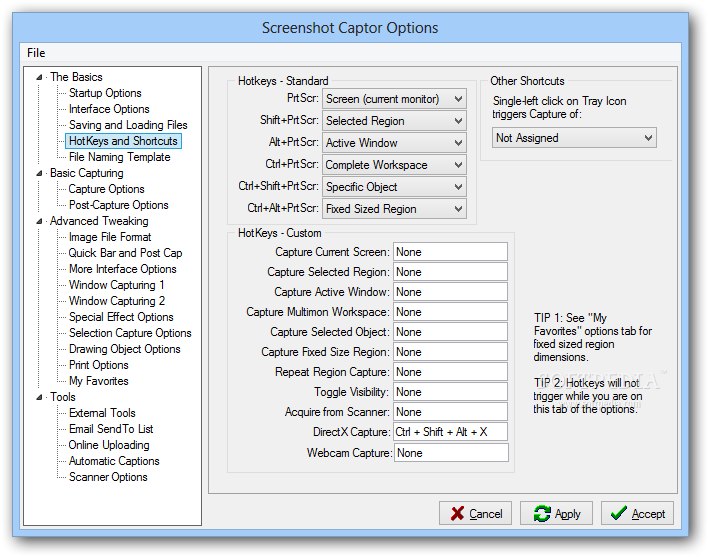Select Automatic Captions tree item
This screenshot has width=709, height=557.
(x=114, y=461)
